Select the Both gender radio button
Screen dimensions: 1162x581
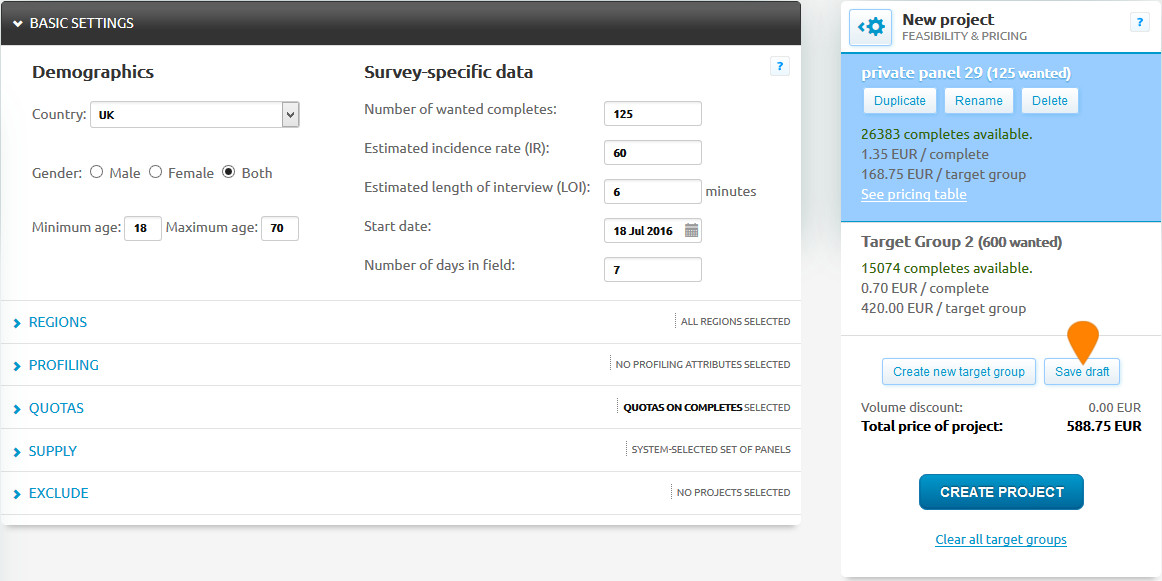coord(229,172)
